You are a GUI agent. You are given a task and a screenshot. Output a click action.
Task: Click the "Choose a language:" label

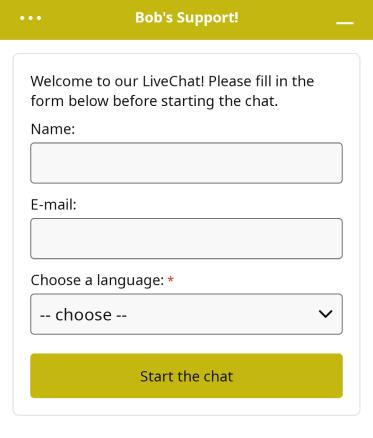coord(97,280)
